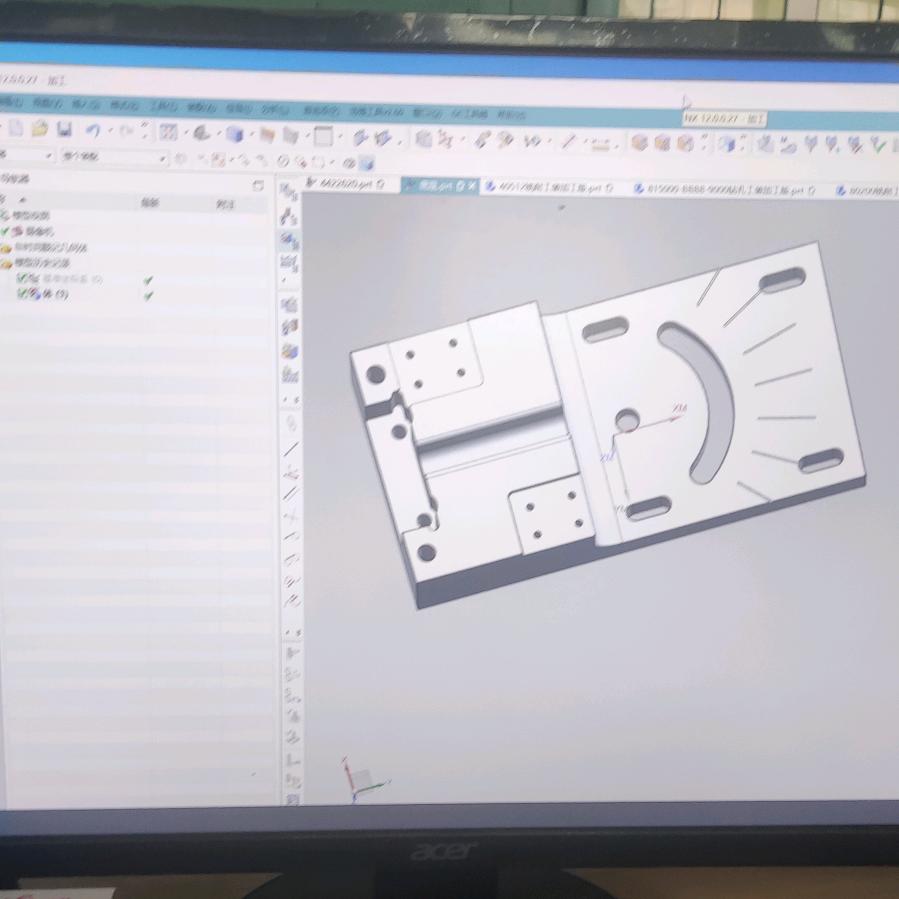Close the active document tab with its X
This screenshot has width=899, height=899.
point(472,186)
